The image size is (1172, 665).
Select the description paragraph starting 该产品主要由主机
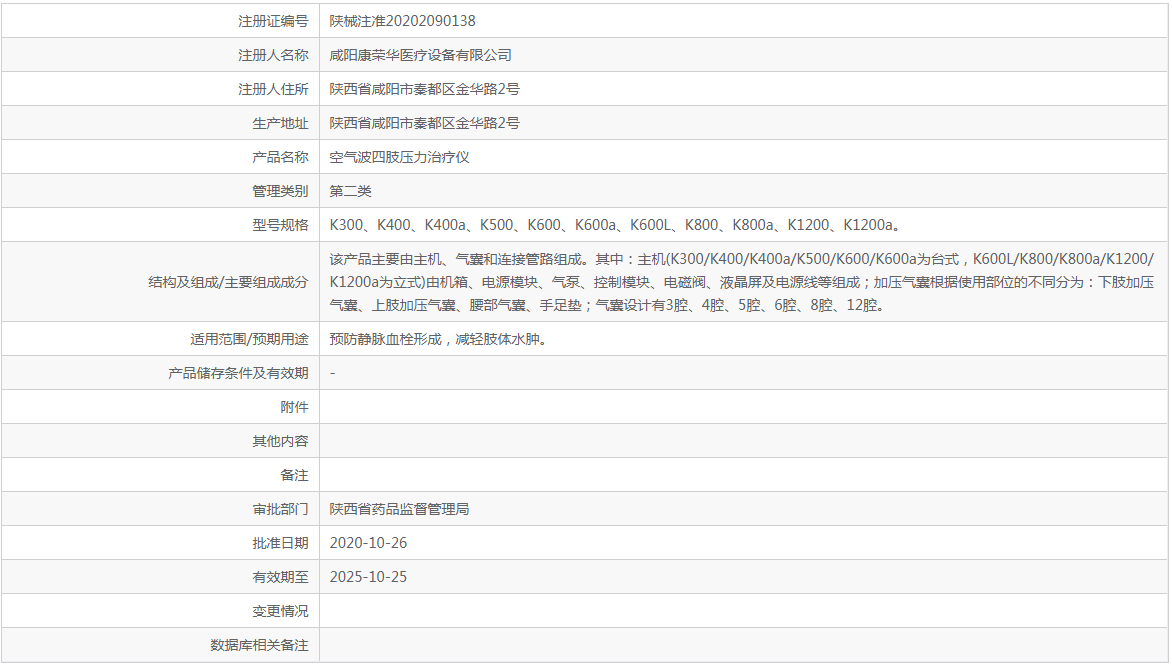coord(742,282)
